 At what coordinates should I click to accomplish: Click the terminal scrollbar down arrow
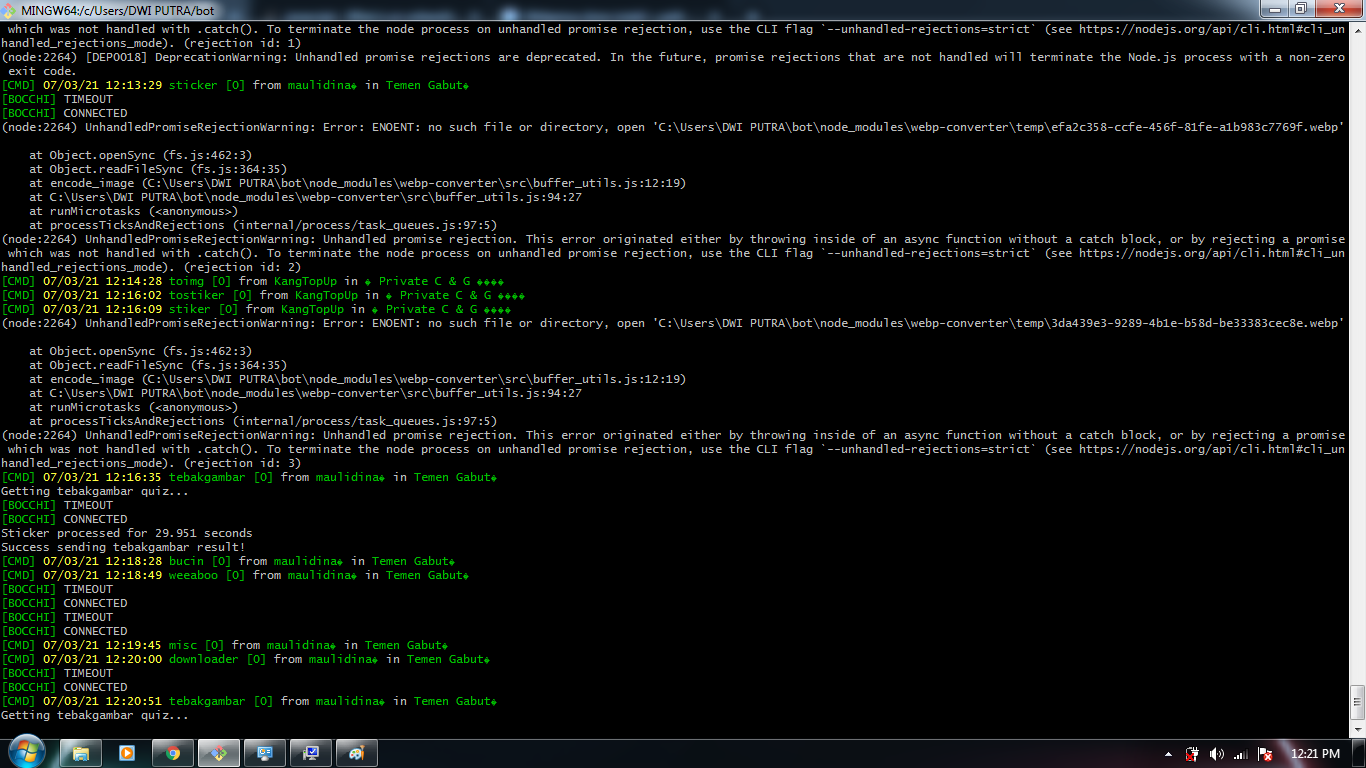pyautogui.click(x=1357, y=730)
